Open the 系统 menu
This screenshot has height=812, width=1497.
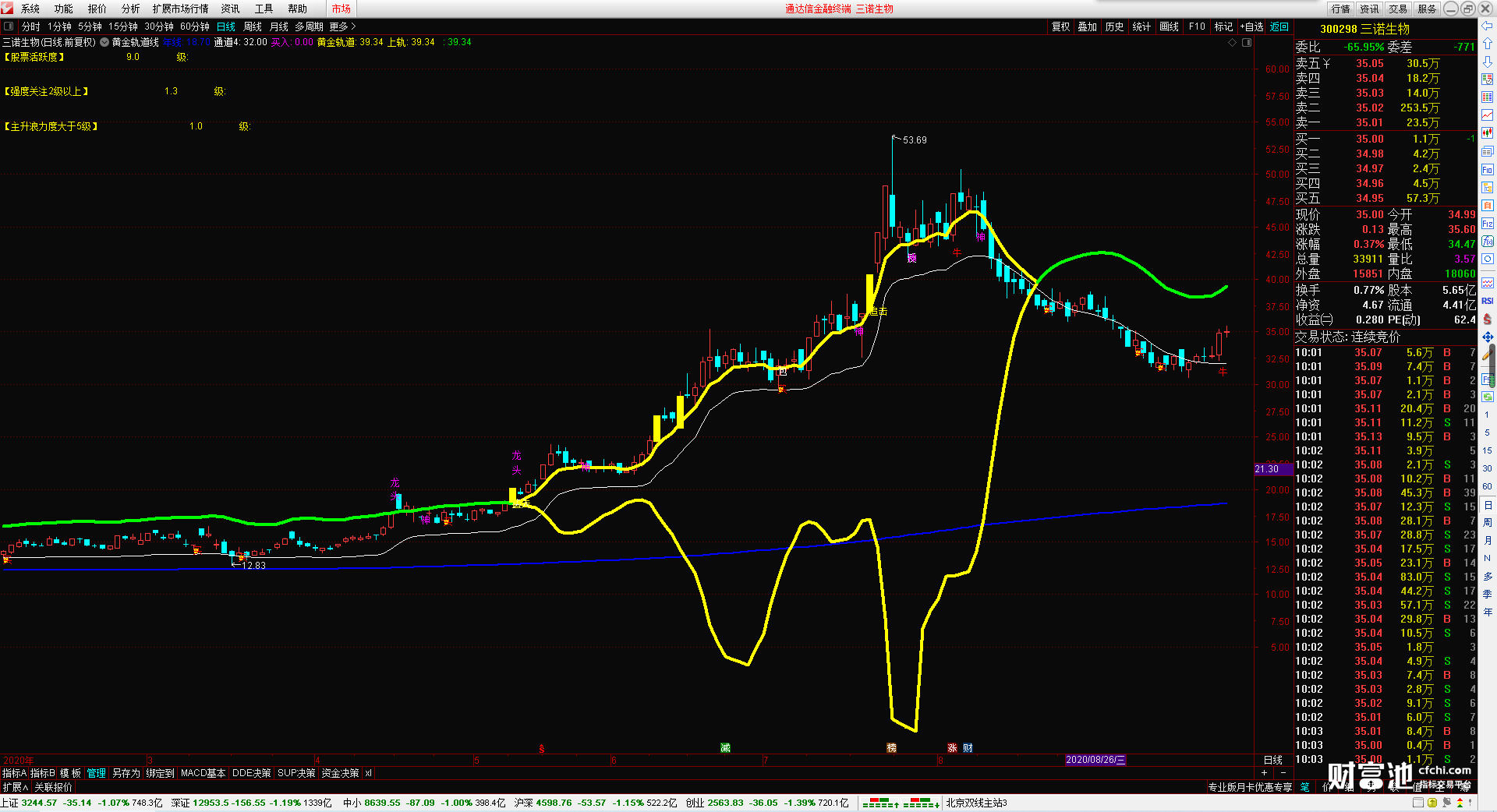pyautogui.click(x=30, y=9)
